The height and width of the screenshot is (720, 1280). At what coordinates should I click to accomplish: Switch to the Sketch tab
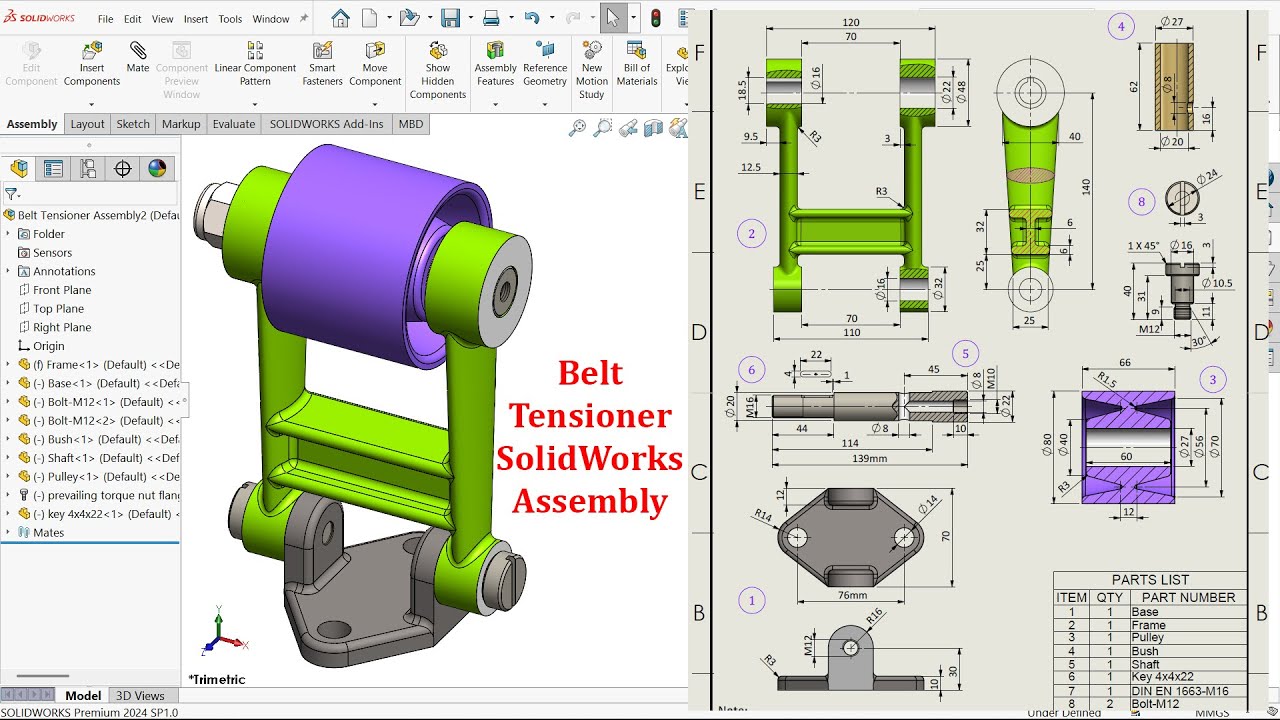tap(133, 124)
